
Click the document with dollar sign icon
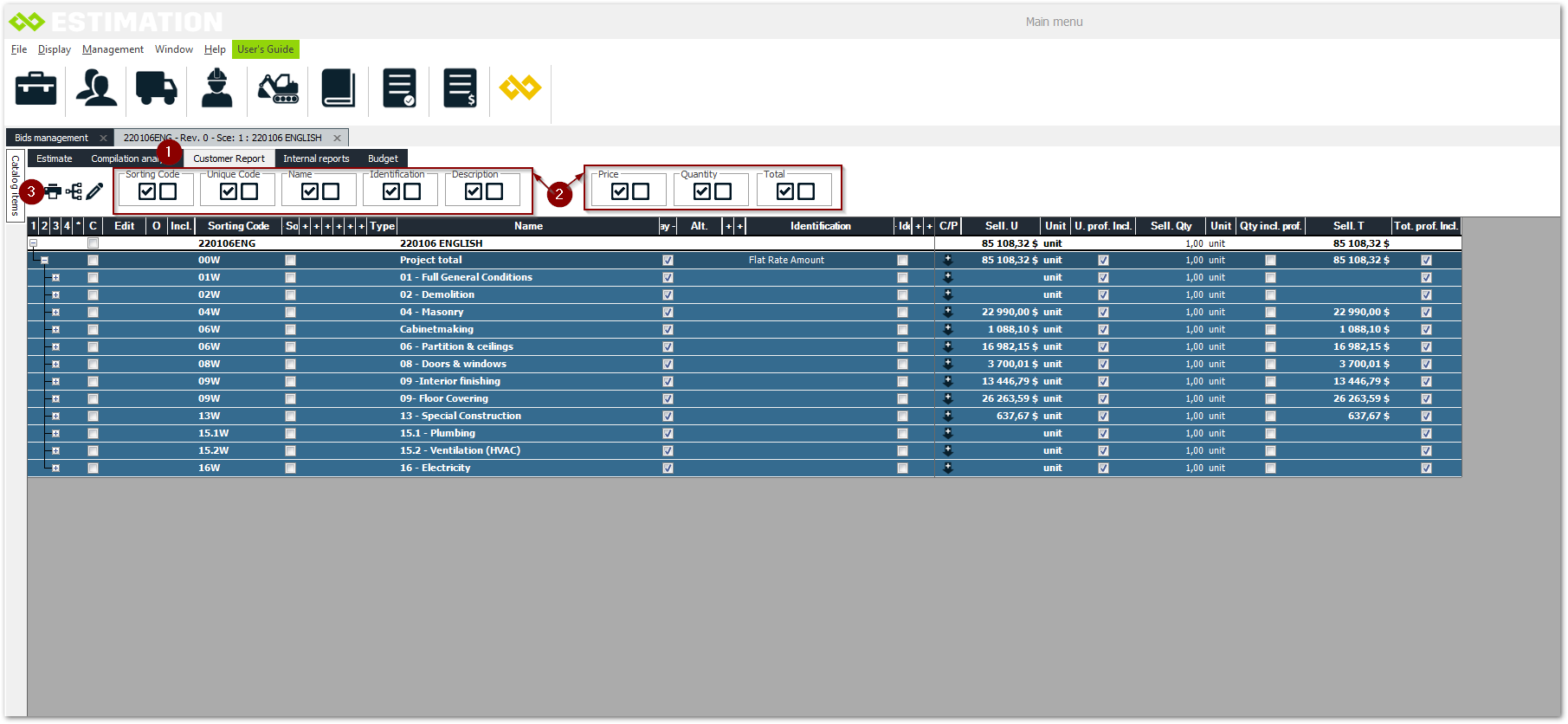click(x=460, y=88)
